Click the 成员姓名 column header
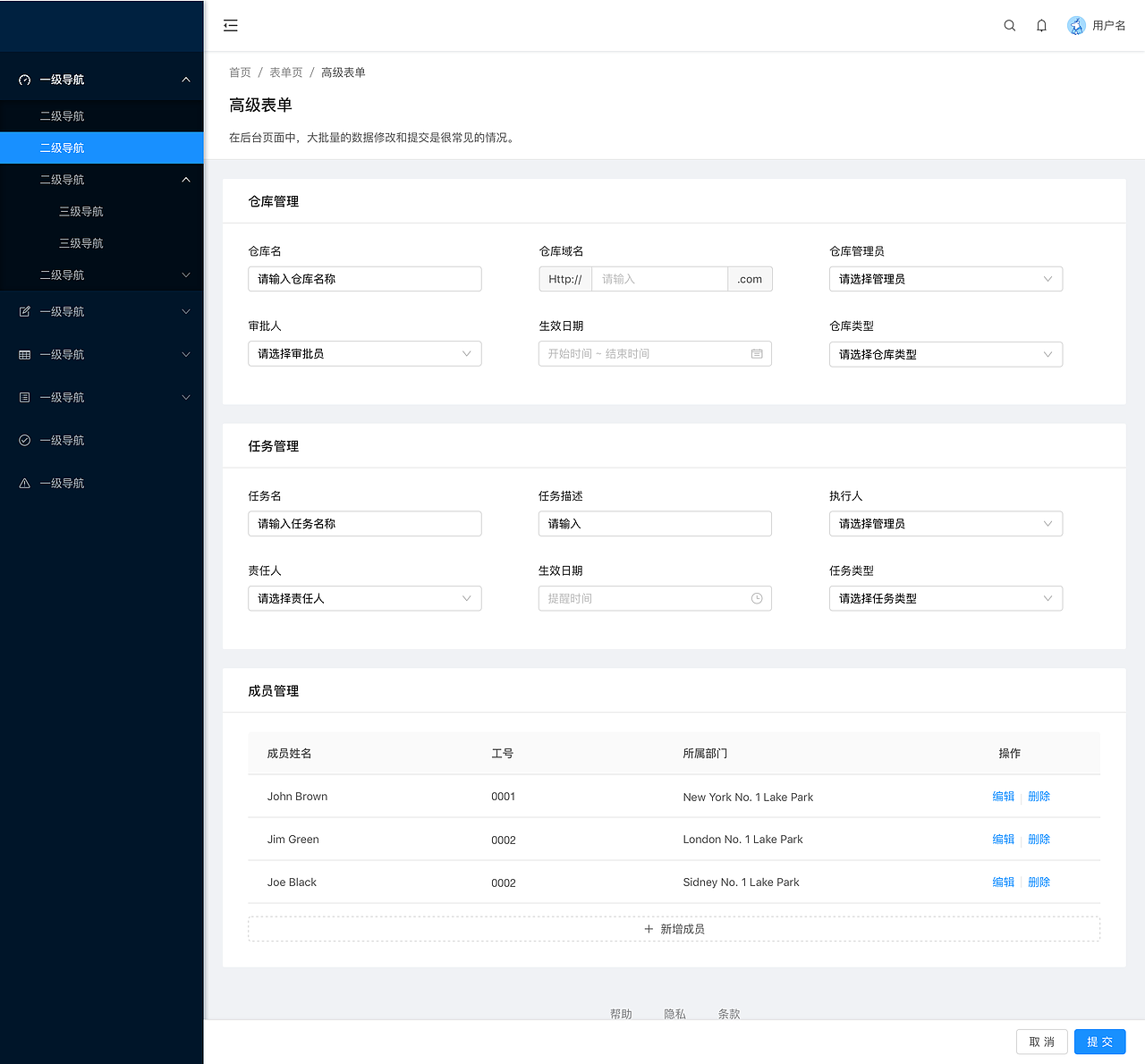1145x1064 pixels. (290, 754)
